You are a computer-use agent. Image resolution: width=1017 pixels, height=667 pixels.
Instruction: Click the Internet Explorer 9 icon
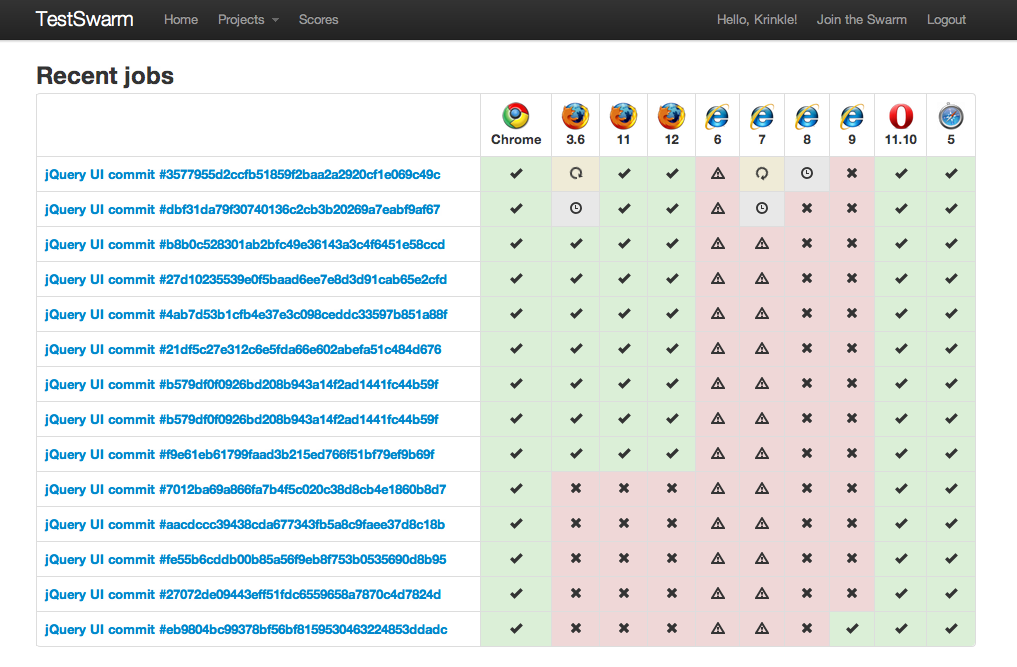click(x=852, y=117)
